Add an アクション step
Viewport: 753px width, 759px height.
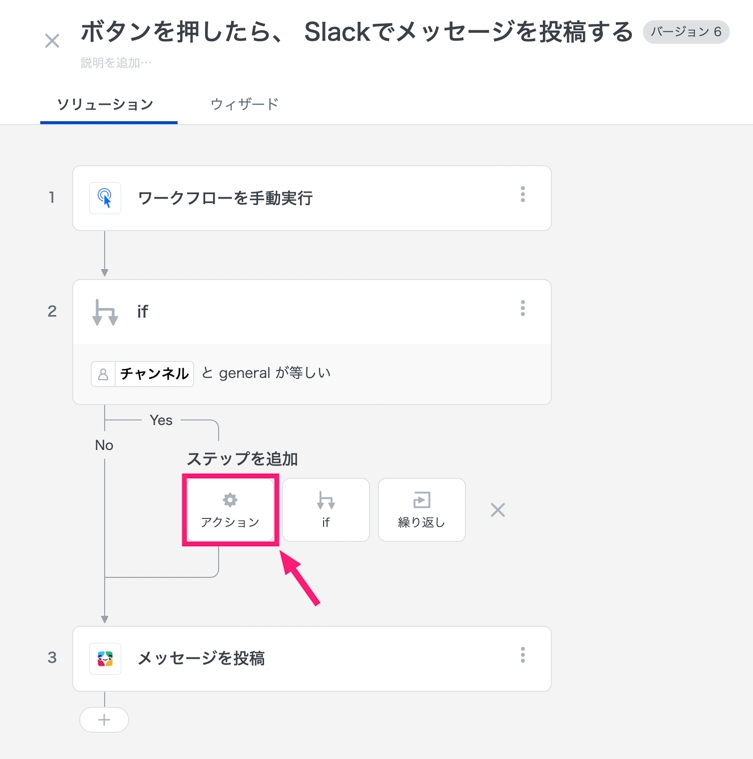click(230, 510)
